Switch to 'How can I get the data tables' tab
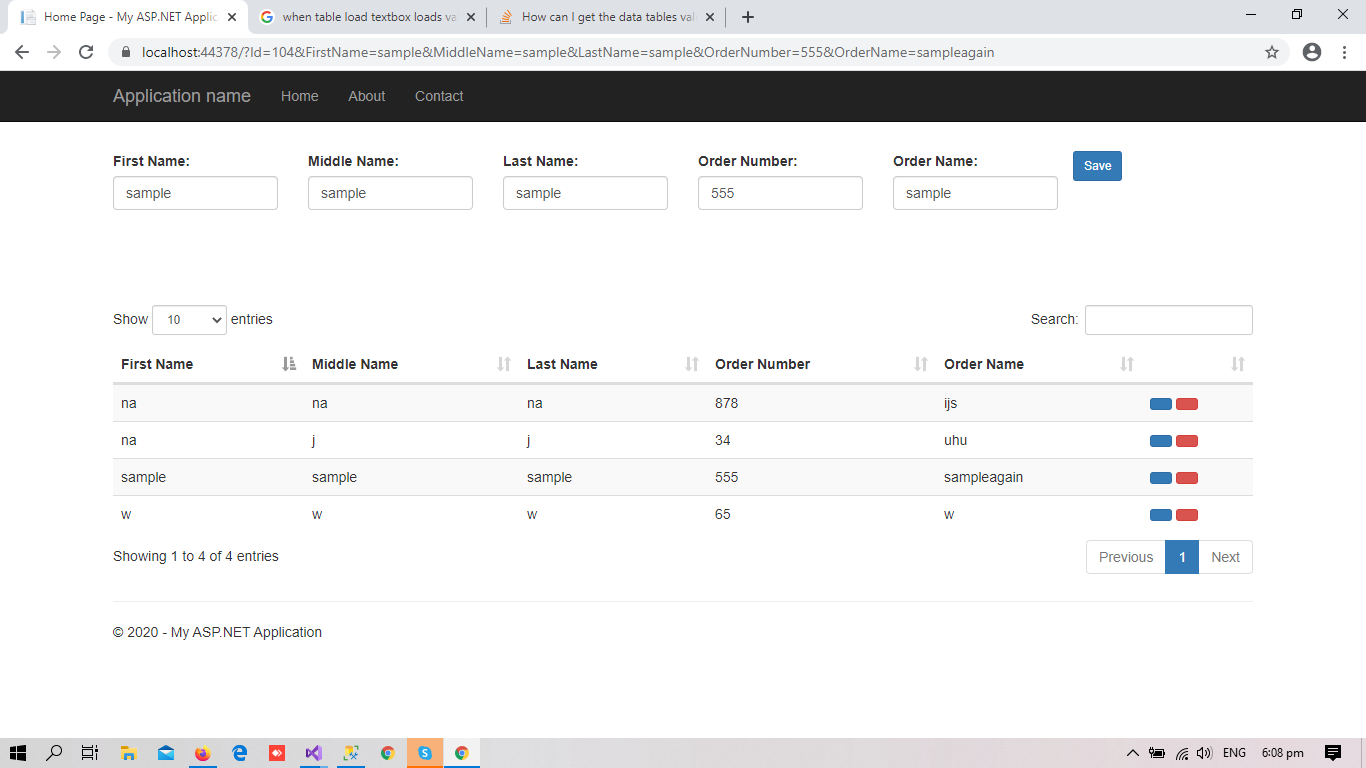 [x=606, y=17]
